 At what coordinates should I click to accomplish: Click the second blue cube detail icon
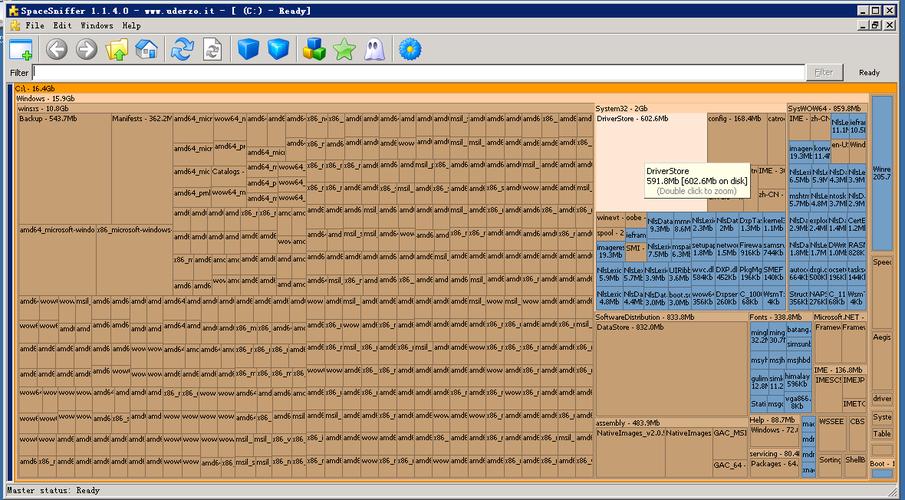coord(278,49)
